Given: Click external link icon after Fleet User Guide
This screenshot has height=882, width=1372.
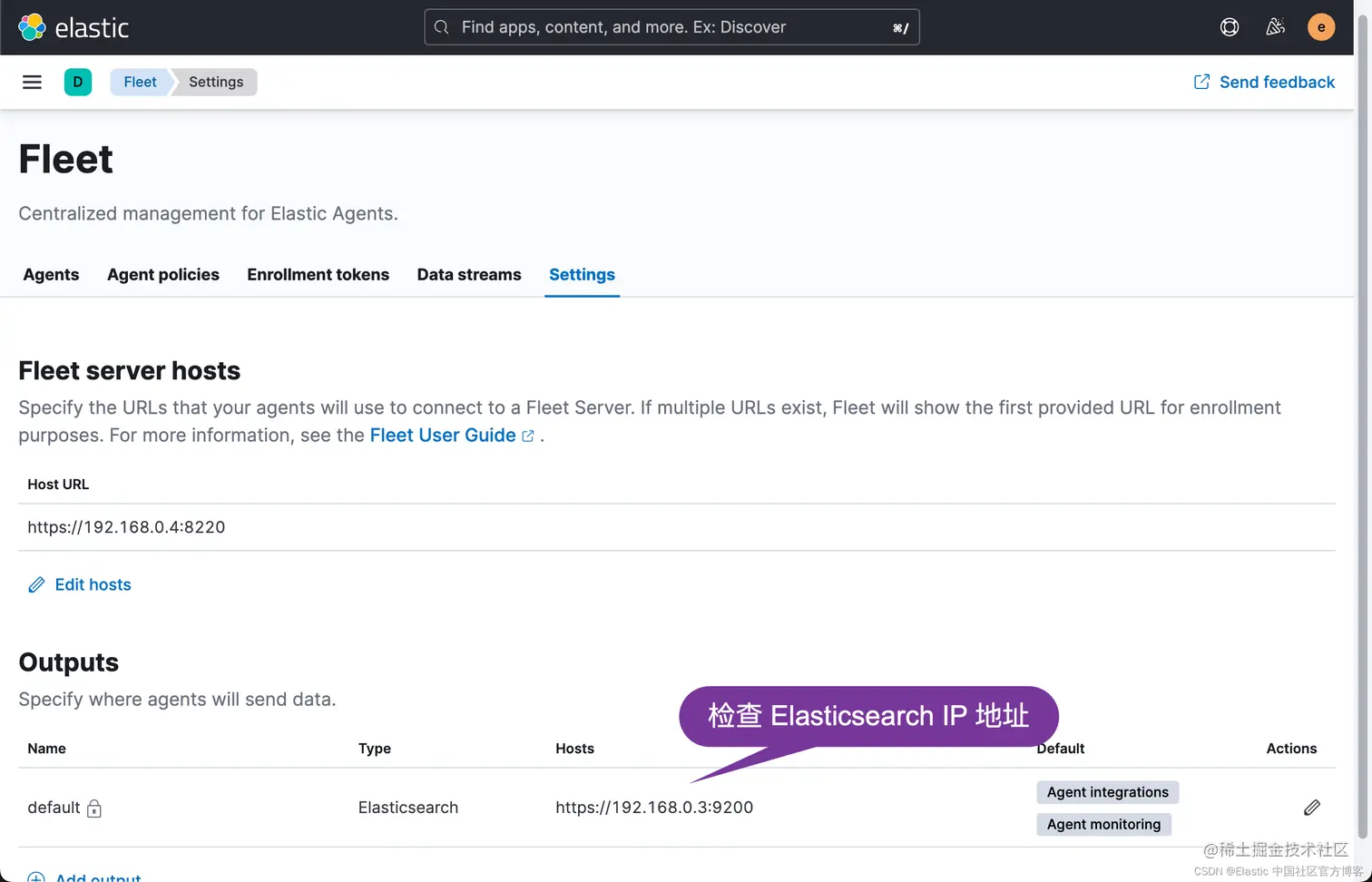Looking at the screenshot, I should (x=528, y=436).
